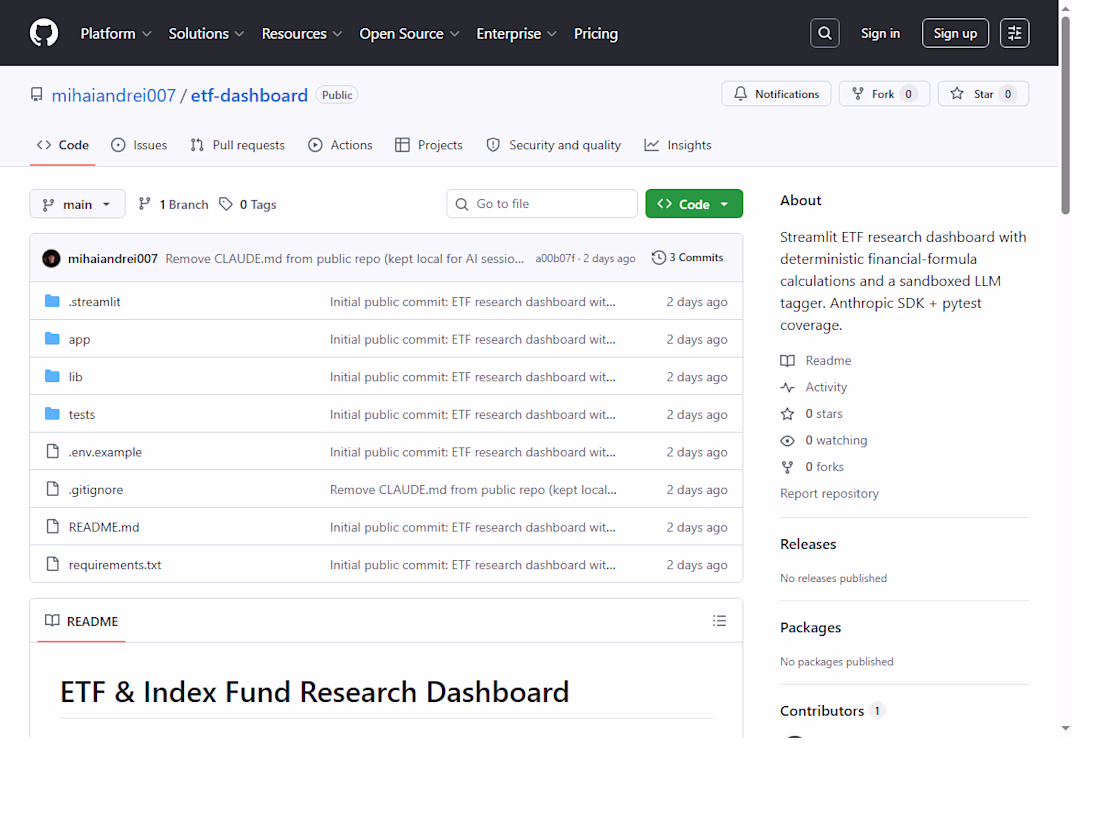Click the Star icon in the Star button

pos(957,93)
